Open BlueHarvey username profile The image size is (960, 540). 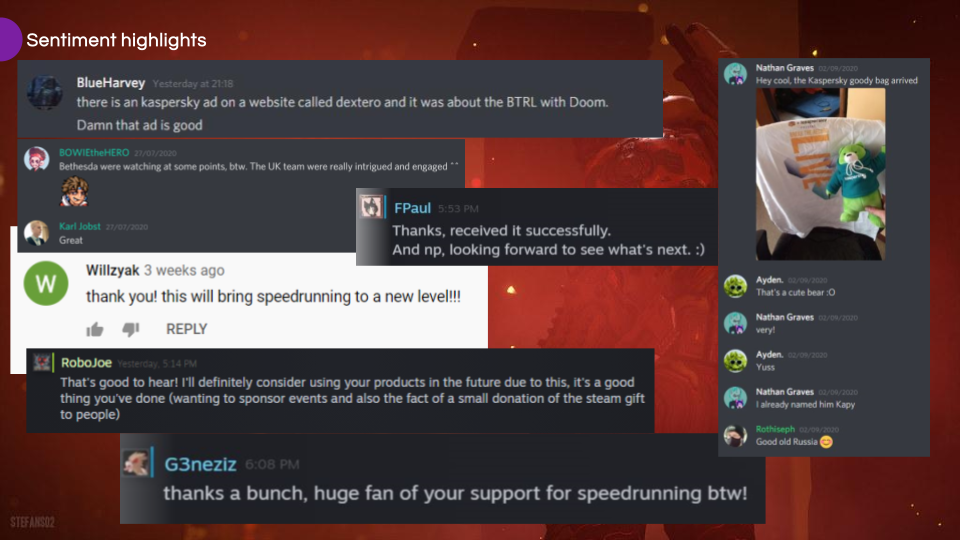(x=111, y=83)
